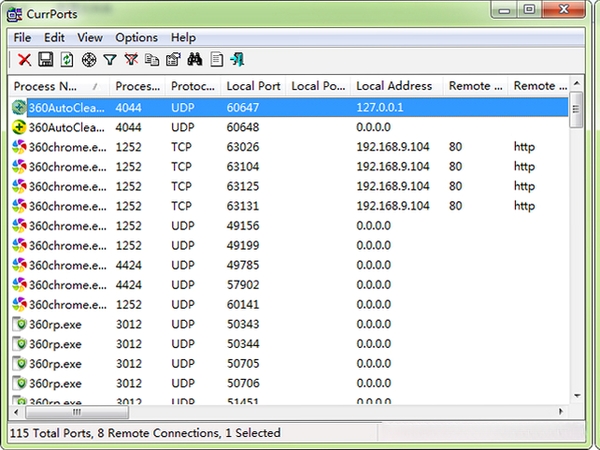Select selected row with local port 60647

(290, 108)
